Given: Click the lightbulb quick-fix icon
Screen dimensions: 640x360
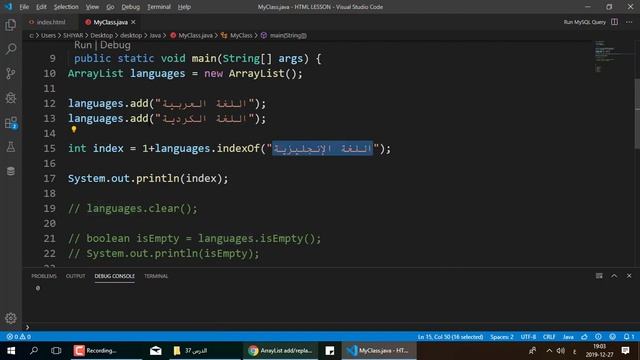Looking at the screenshot, I should click(74, 129).
